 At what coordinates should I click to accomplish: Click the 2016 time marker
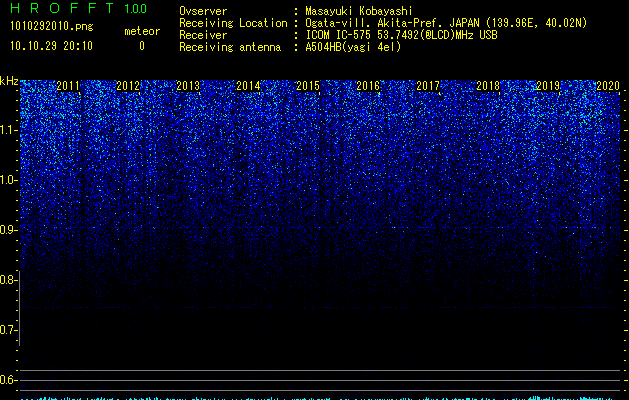point(368,85)
